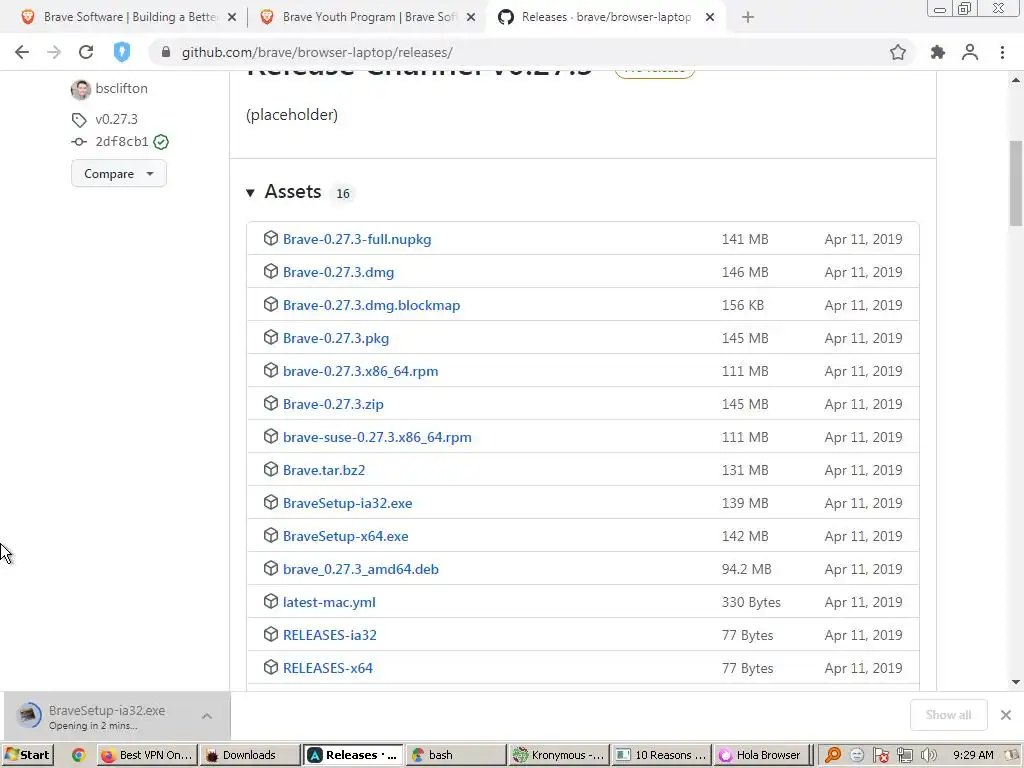Screen dimensions: 1024x768
Task: Click the magnifier tray icon
Action: [x=833, y=755]
